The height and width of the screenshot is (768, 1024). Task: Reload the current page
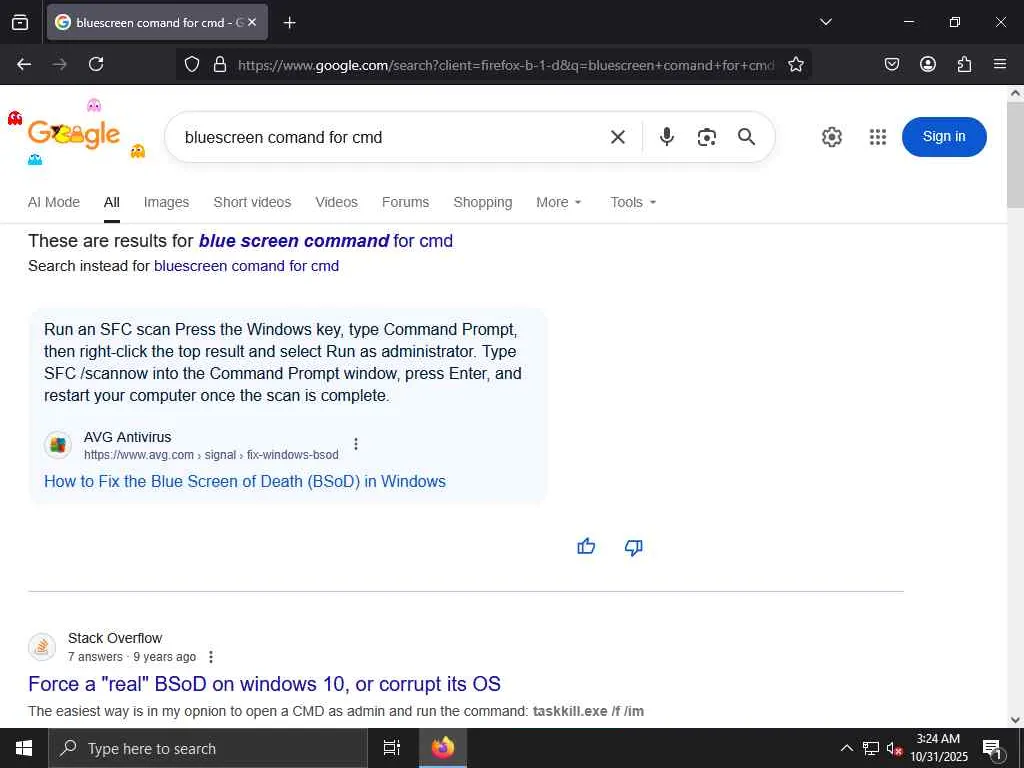point(96,64)
